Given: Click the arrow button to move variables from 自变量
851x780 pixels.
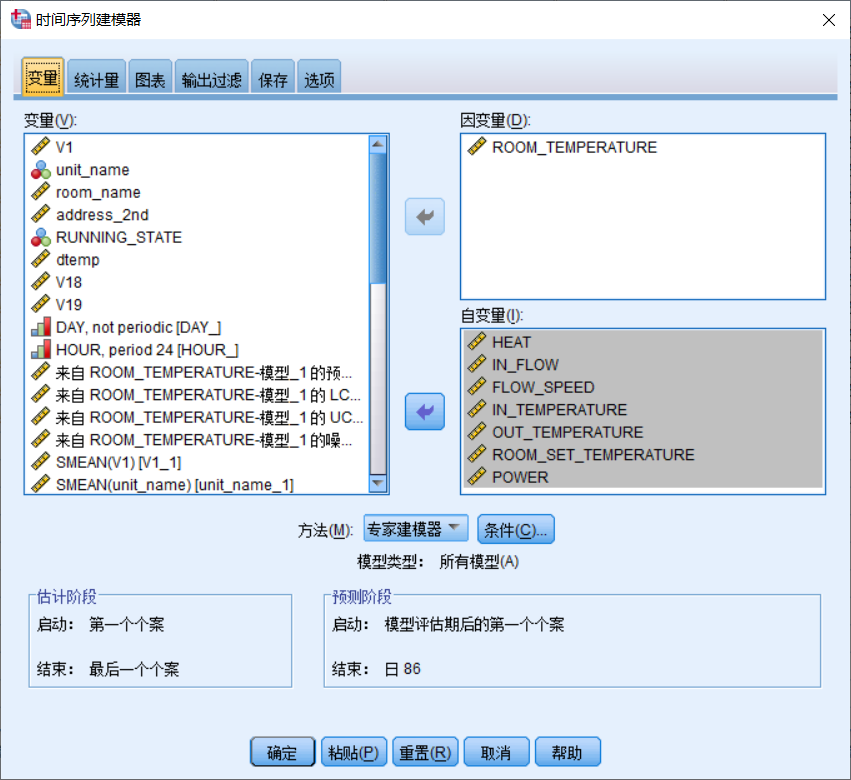Looking at the screenshot, I should pyautogui.click(x=424, y=411).
